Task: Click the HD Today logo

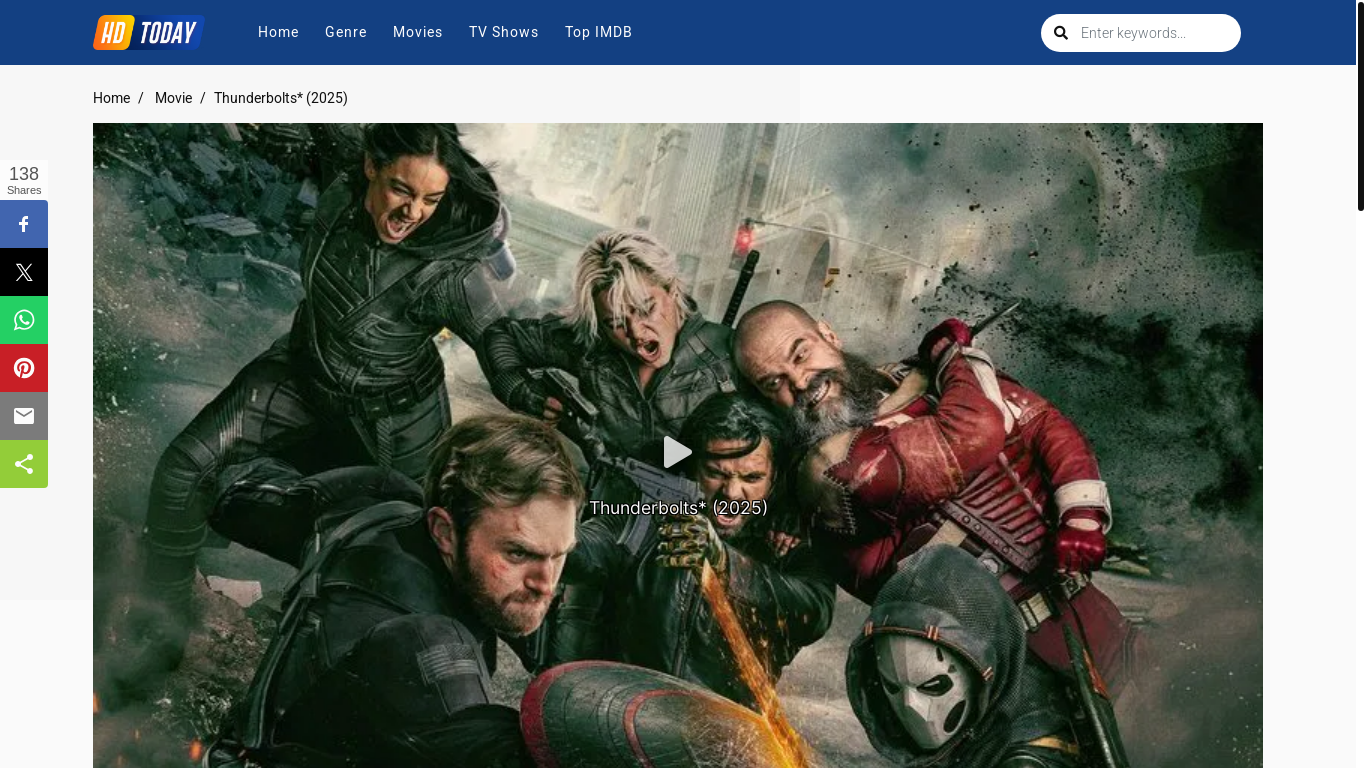Action: point(148,32)
